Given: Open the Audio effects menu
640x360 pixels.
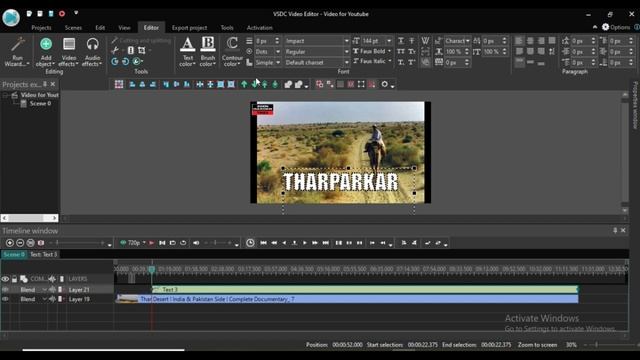Looking at the screenshot, I should [x=92, y=51].
